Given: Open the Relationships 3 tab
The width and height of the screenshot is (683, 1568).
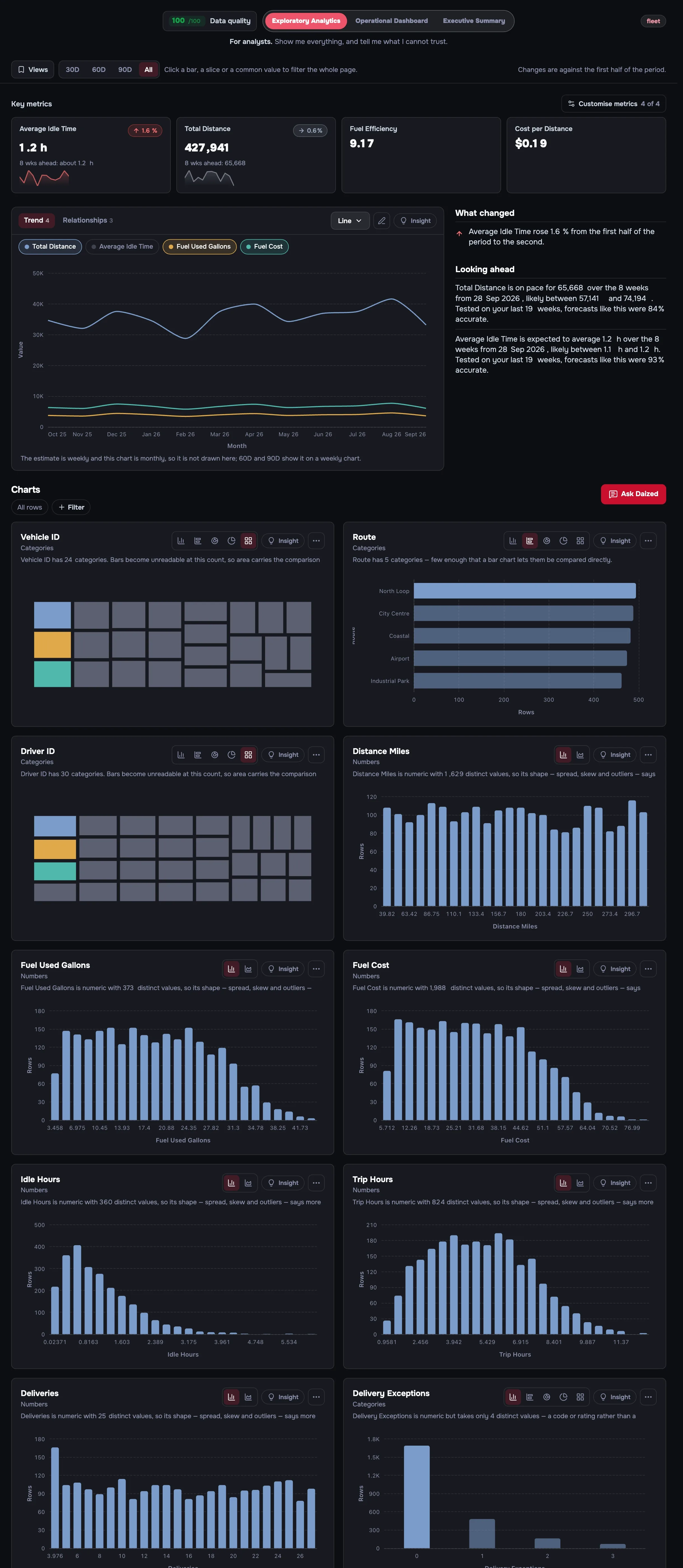Looking at the screenshot, I should click(88, 220).
